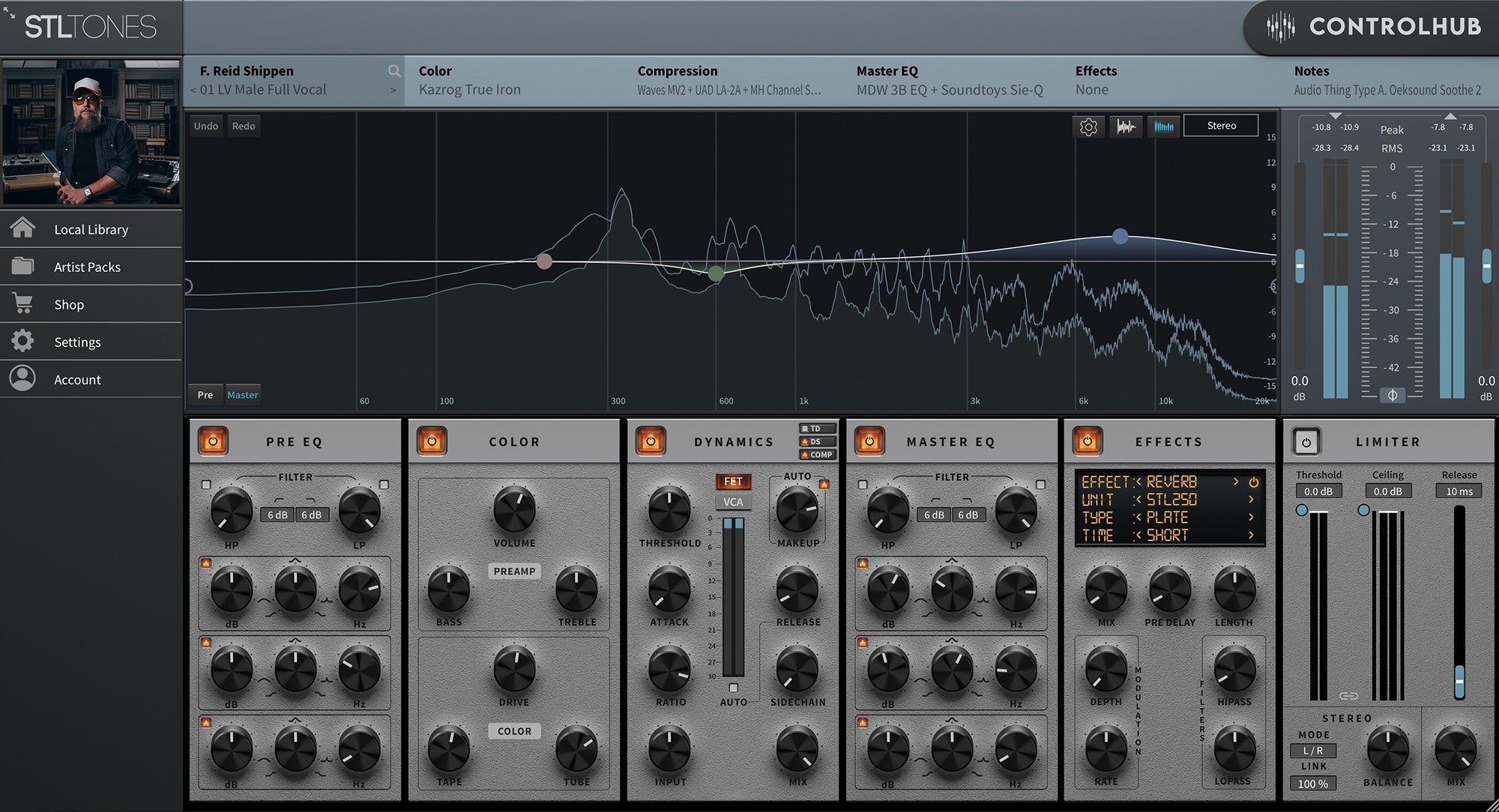Click the phase invert icon under meters
Viewport: 1499px width, 812px height.
[1392, 395]
